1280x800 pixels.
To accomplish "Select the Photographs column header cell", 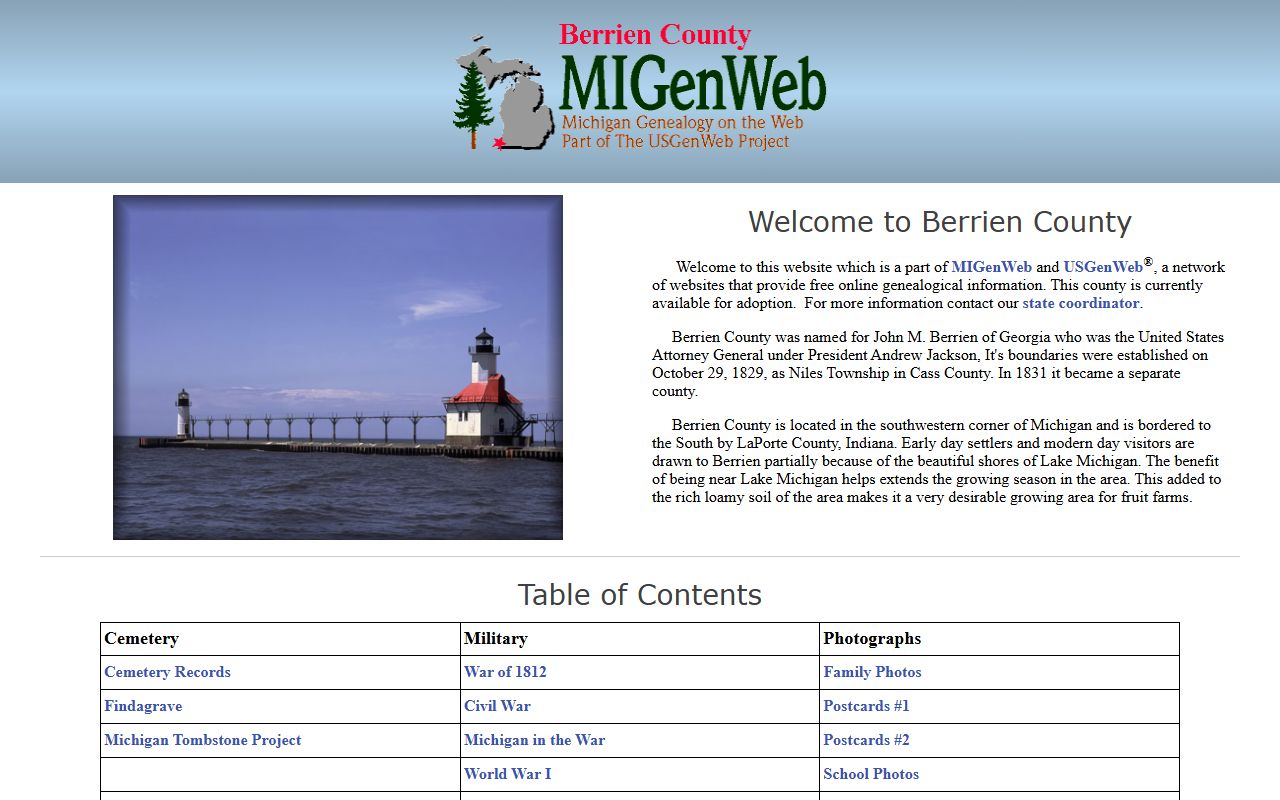I will [x=999, y=639].
